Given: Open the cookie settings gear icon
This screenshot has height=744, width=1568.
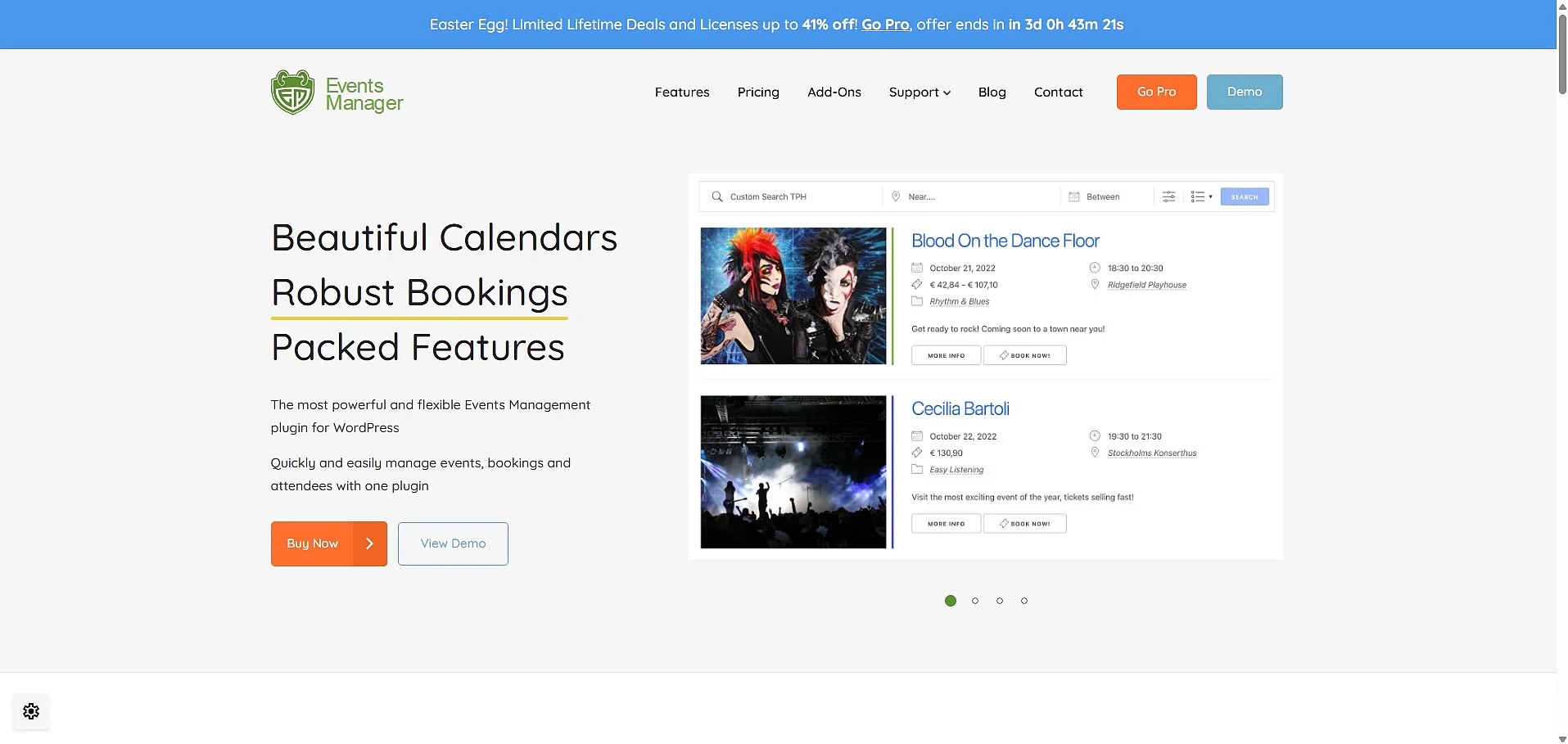Looking at the screenshot, I should coord(31,711).
